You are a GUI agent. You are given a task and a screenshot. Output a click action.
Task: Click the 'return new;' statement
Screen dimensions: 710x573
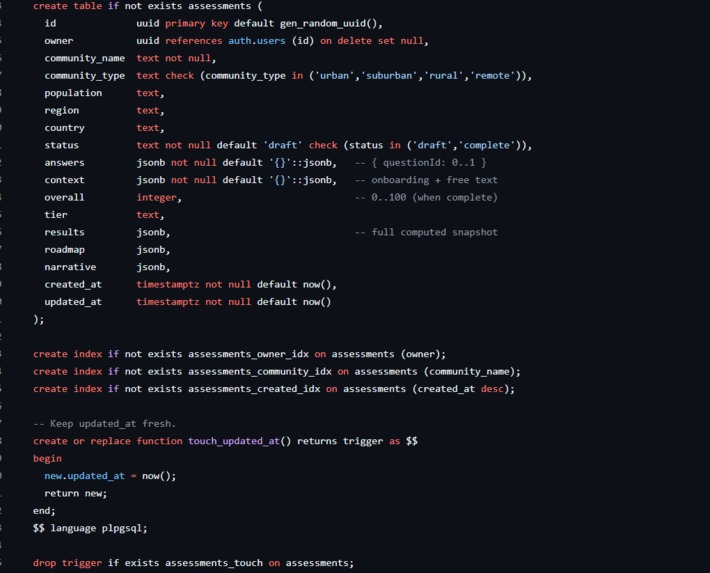[76, 493]
